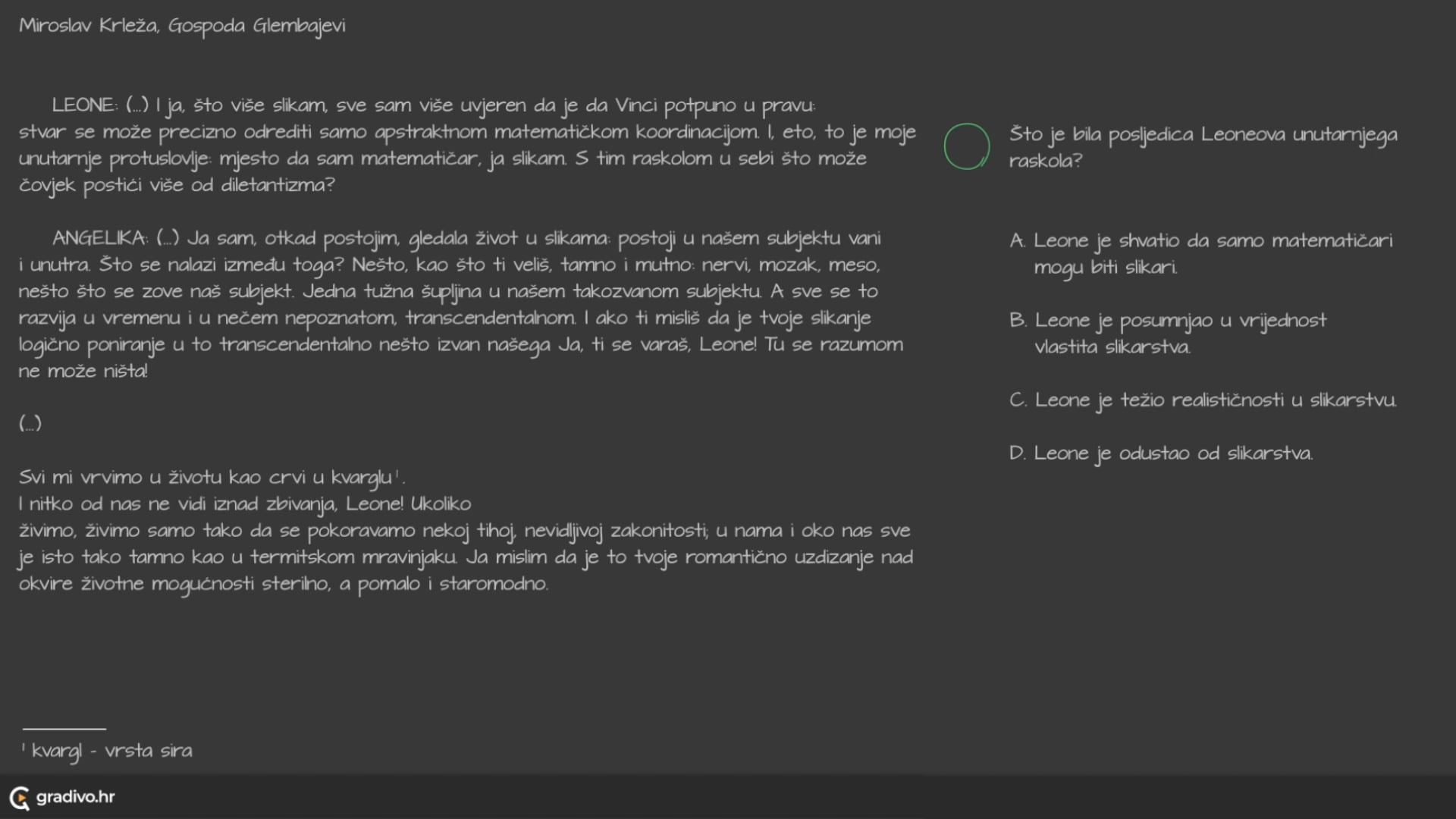
Task: Click the (...) right after ANGELIKA:
Action: 168,238
